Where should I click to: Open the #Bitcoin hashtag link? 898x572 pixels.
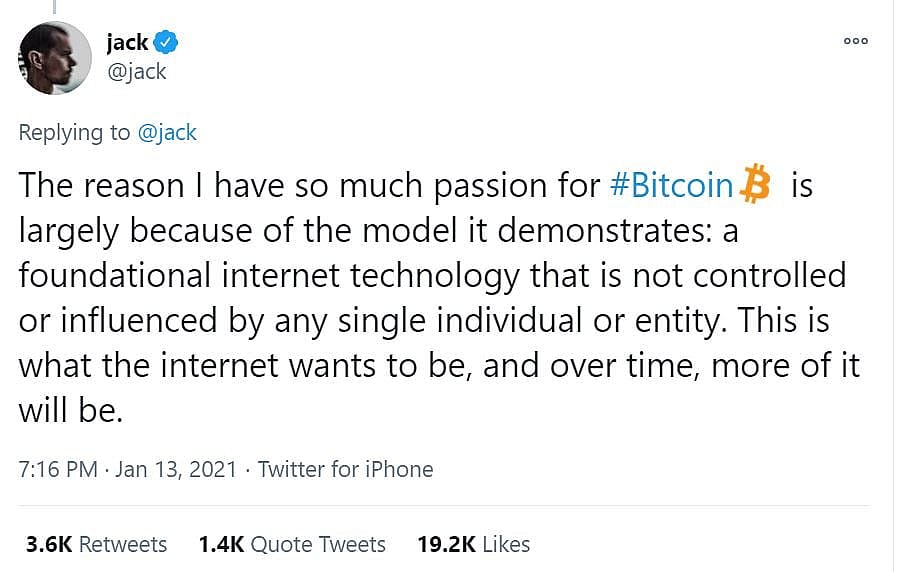(x=672, y=186)
